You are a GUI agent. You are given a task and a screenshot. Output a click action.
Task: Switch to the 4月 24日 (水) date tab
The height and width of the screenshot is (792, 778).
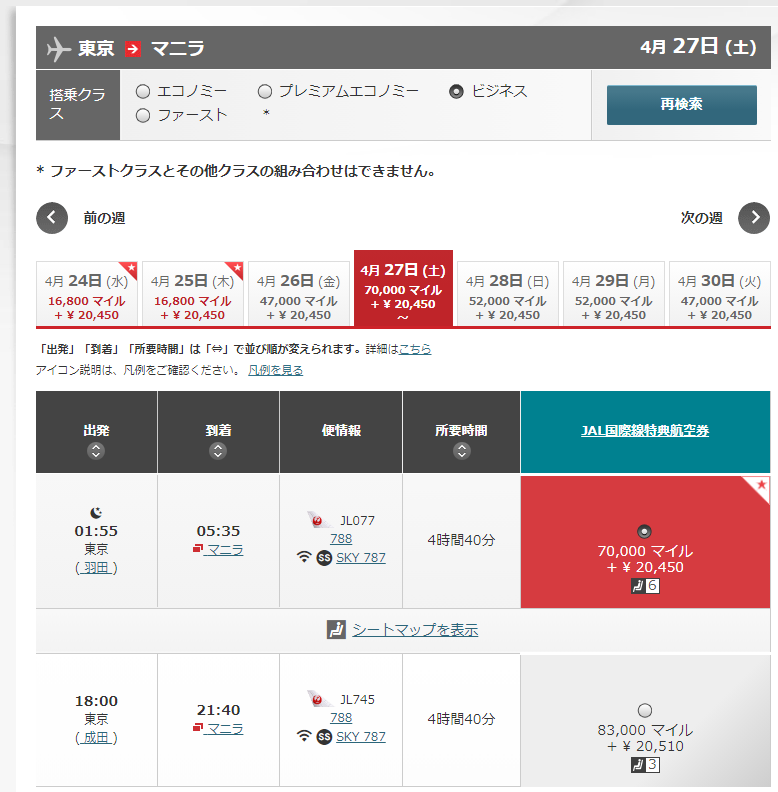[87, 294]
